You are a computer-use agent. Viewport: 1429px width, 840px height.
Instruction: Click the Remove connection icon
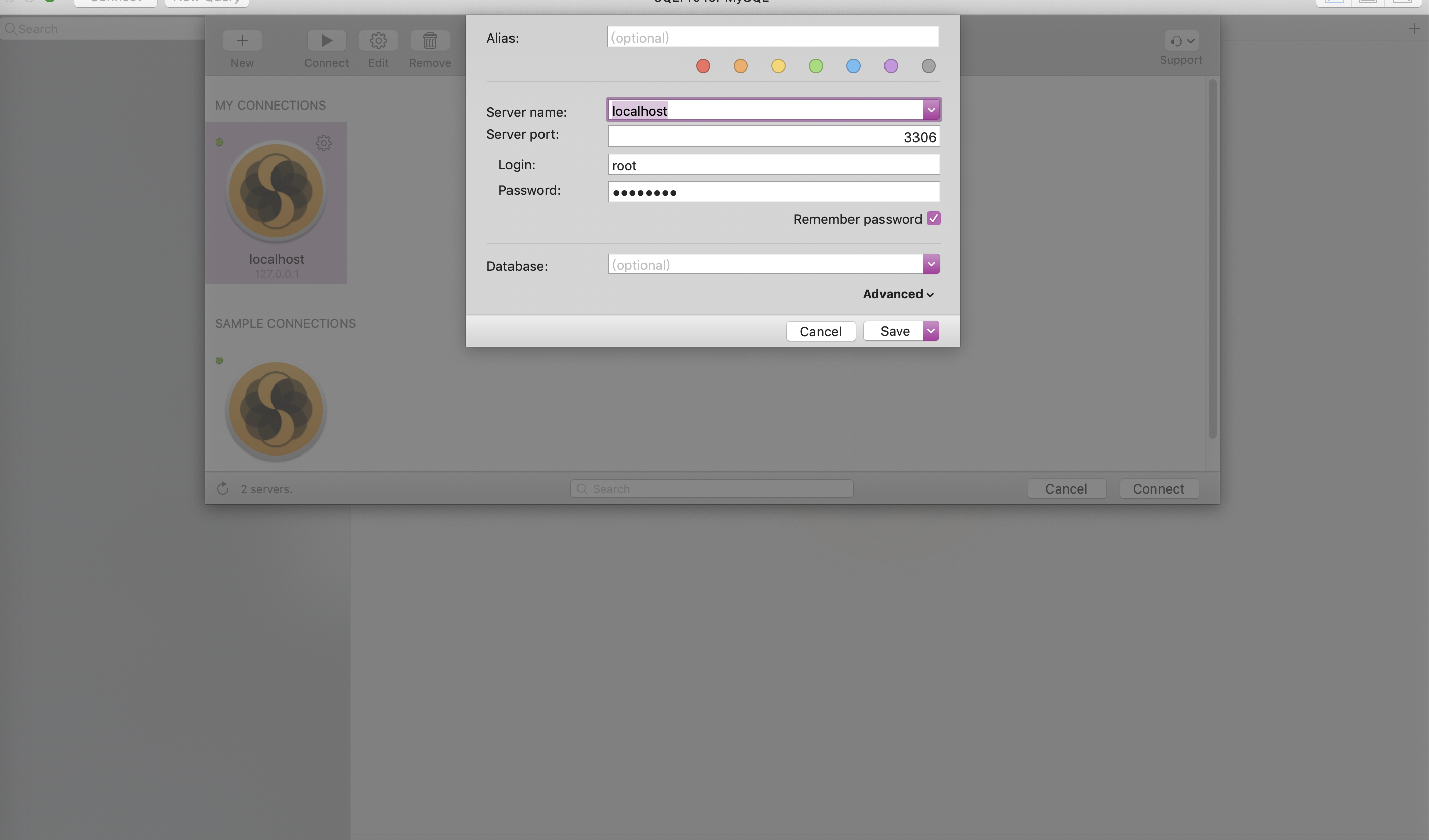click(x=430, y=40)
